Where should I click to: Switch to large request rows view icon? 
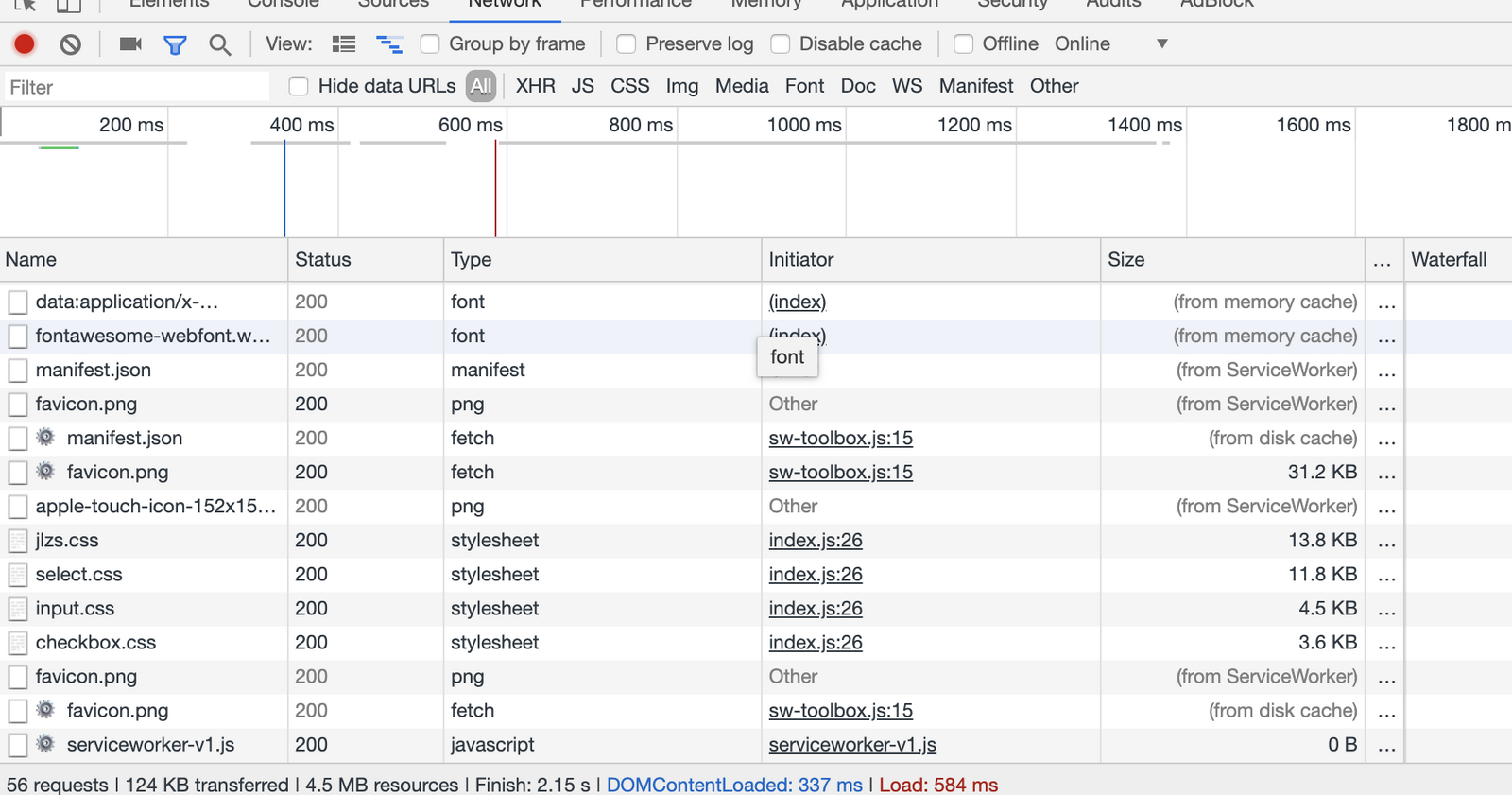pos(344,44)
